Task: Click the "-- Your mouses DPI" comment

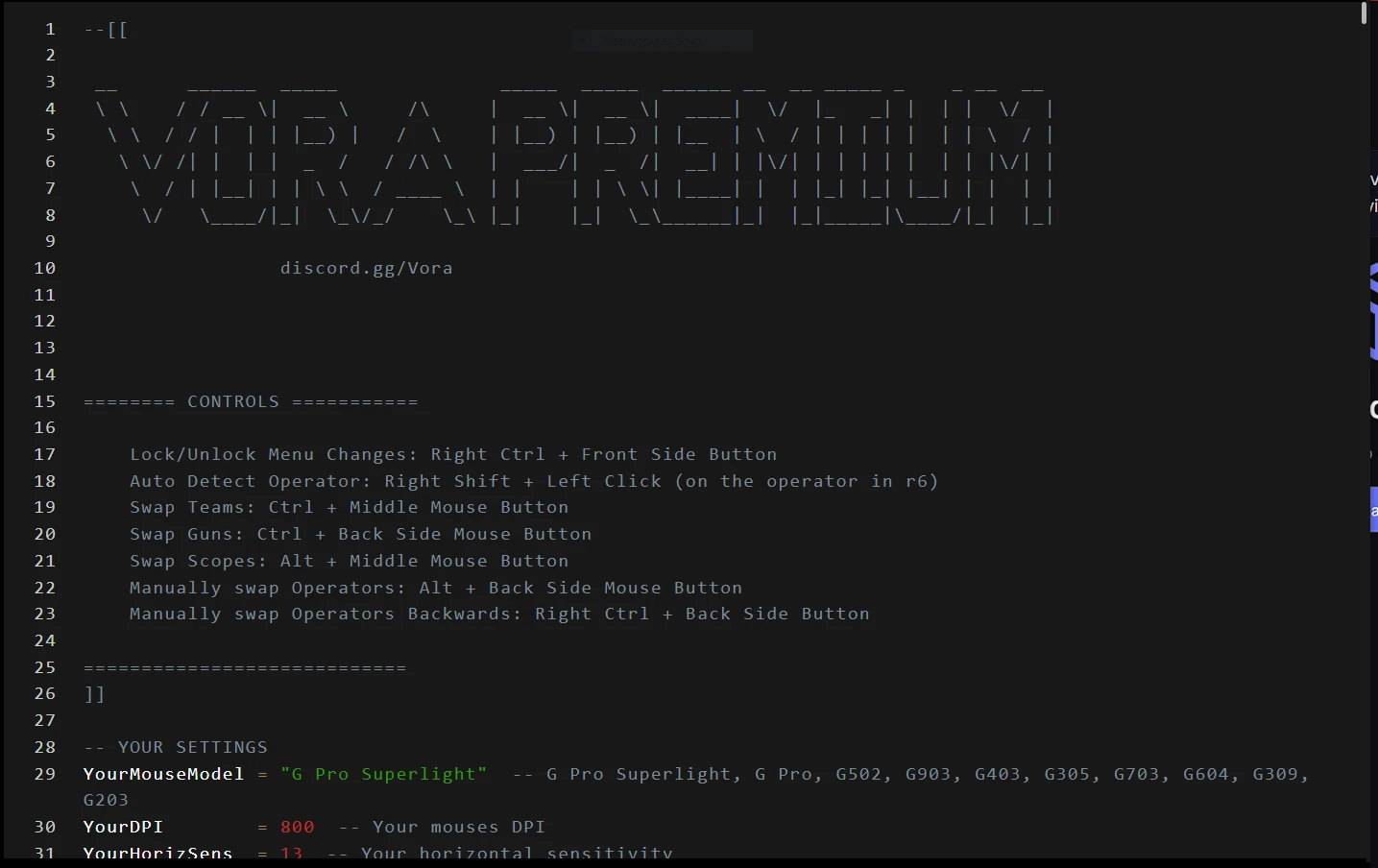Action: (442, 827)
